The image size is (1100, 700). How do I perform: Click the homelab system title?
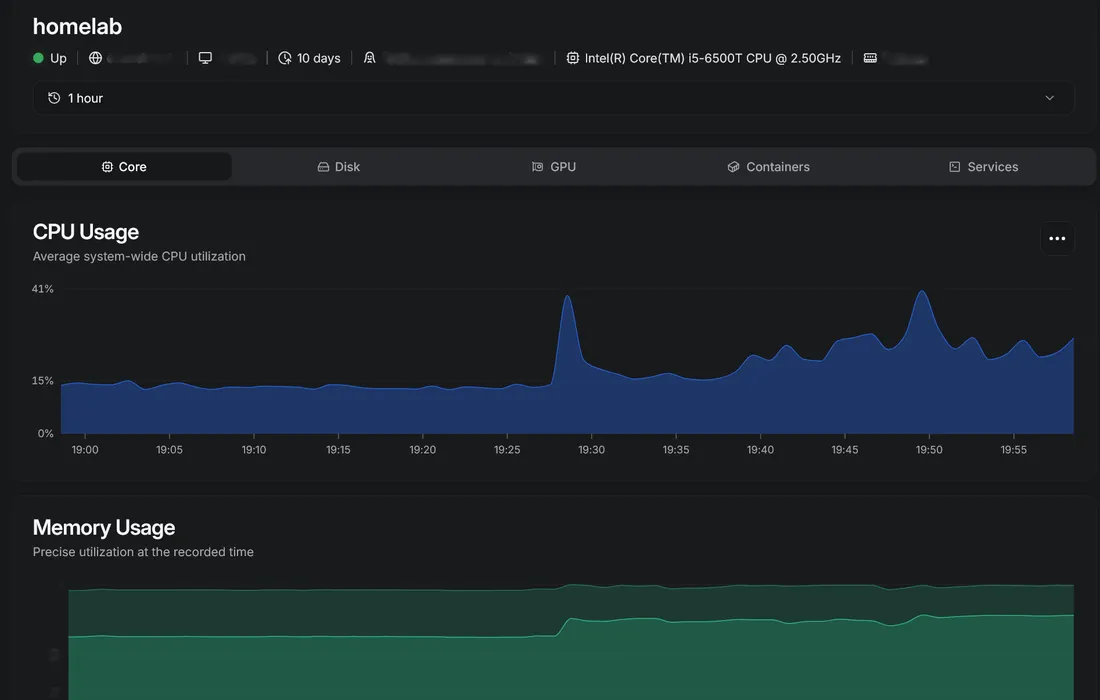[77, 27]
